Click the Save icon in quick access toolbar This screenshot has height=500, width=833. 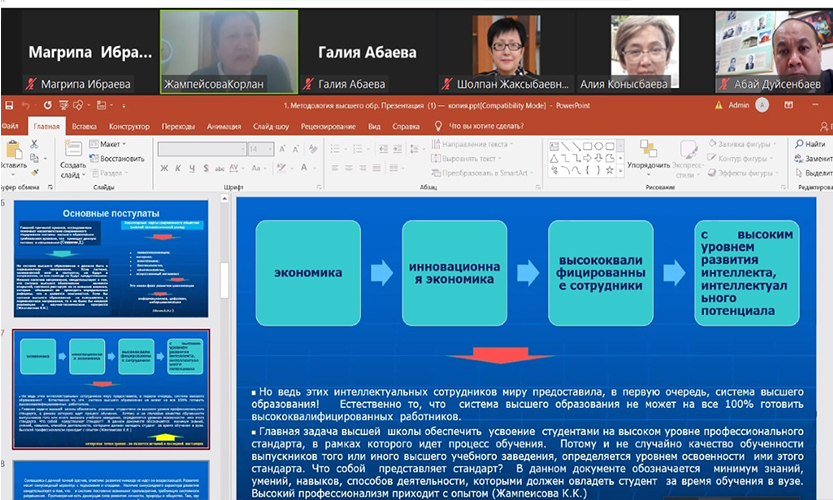(x=8, y=105)
